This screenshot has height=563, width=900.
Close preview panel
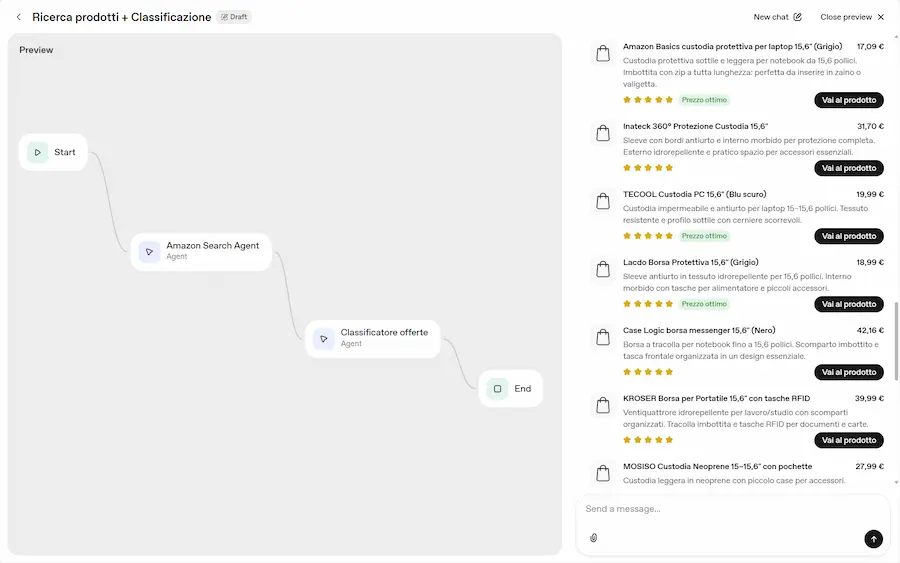pyautogui.click(x=852, y=17)
